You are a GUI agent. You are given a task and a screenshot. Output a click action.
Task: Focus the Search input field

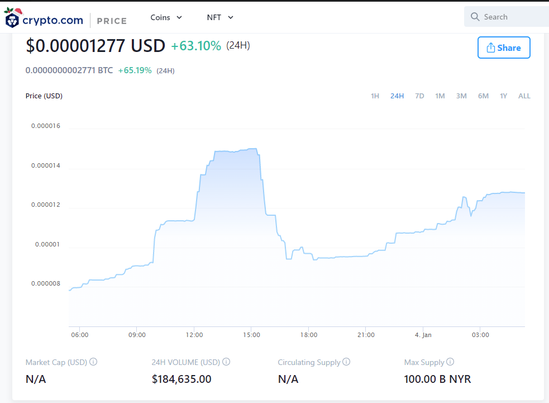pyautogui.click(x=508, y=17)
